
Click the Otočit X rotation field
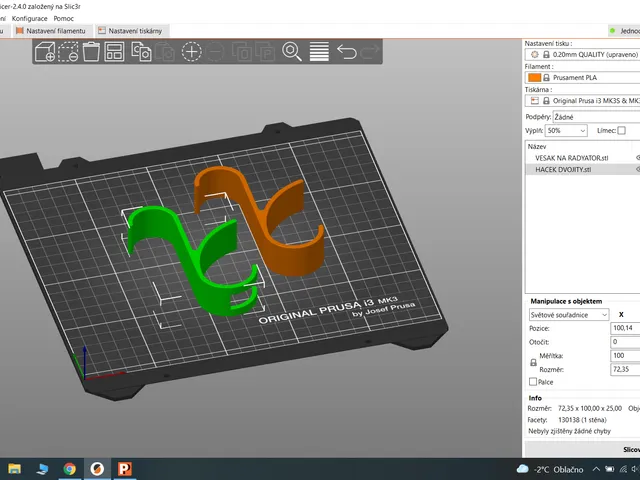click(x=625, y=342)
